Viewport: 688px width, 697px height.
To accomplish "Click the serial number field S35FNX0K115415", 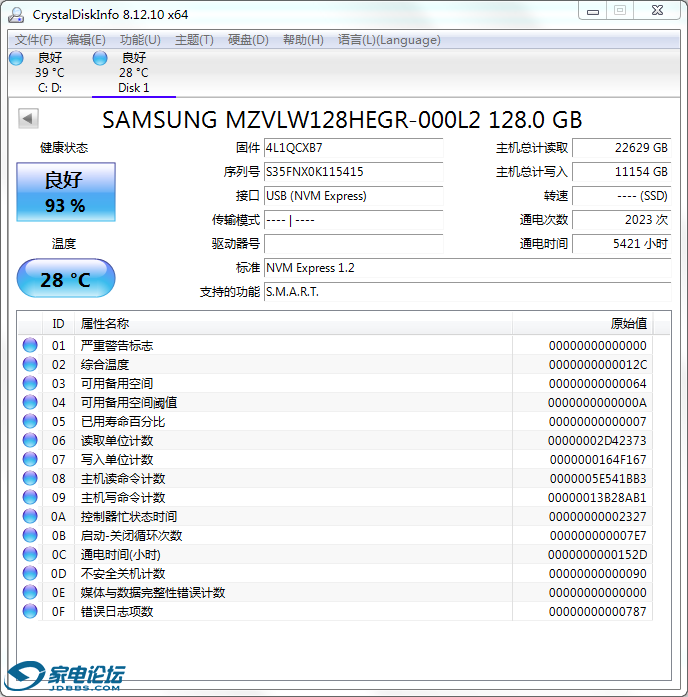I will coord(354,172).
